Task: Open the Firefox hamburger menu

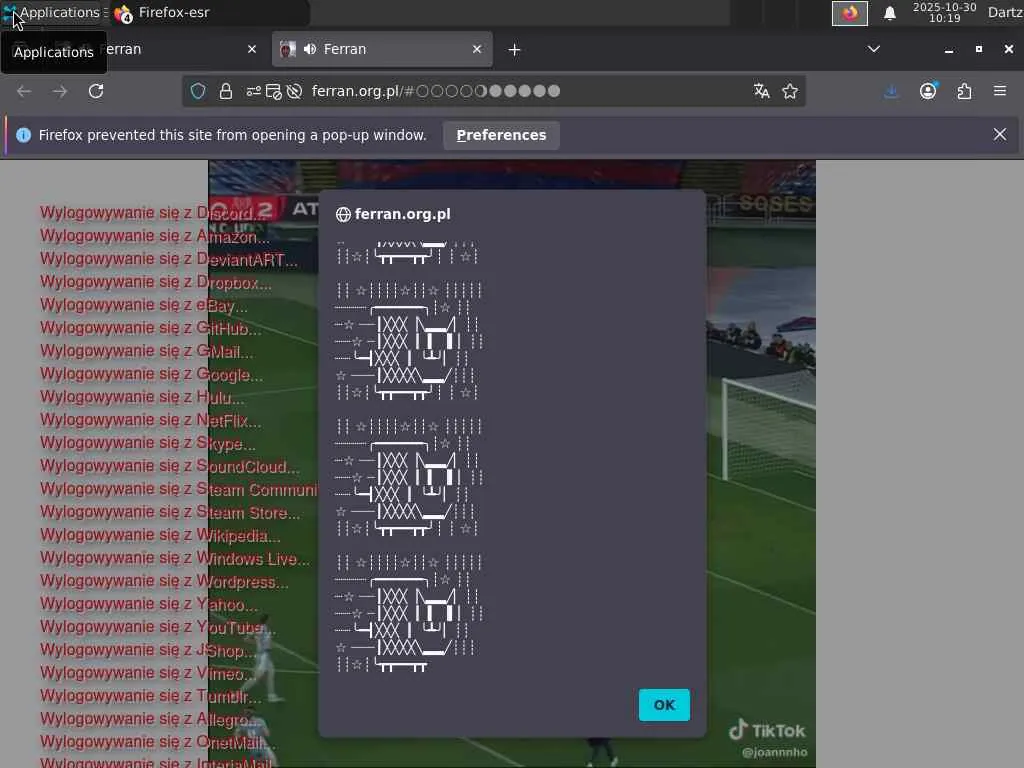Action: click(x=1000, y=91)
